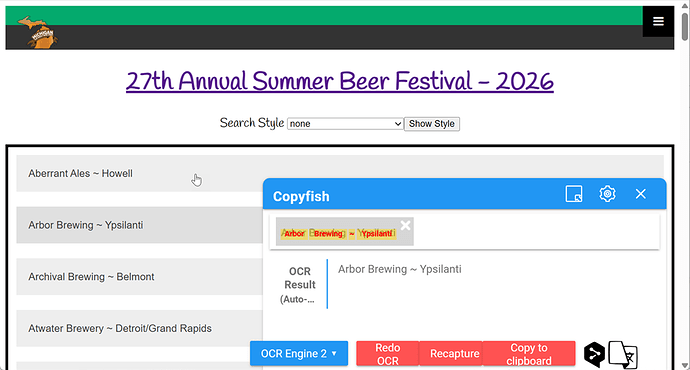Remove the captured image thumbnail with X
Screen dimensions: 690x370
pyautogui.click(x=405, y=225)
